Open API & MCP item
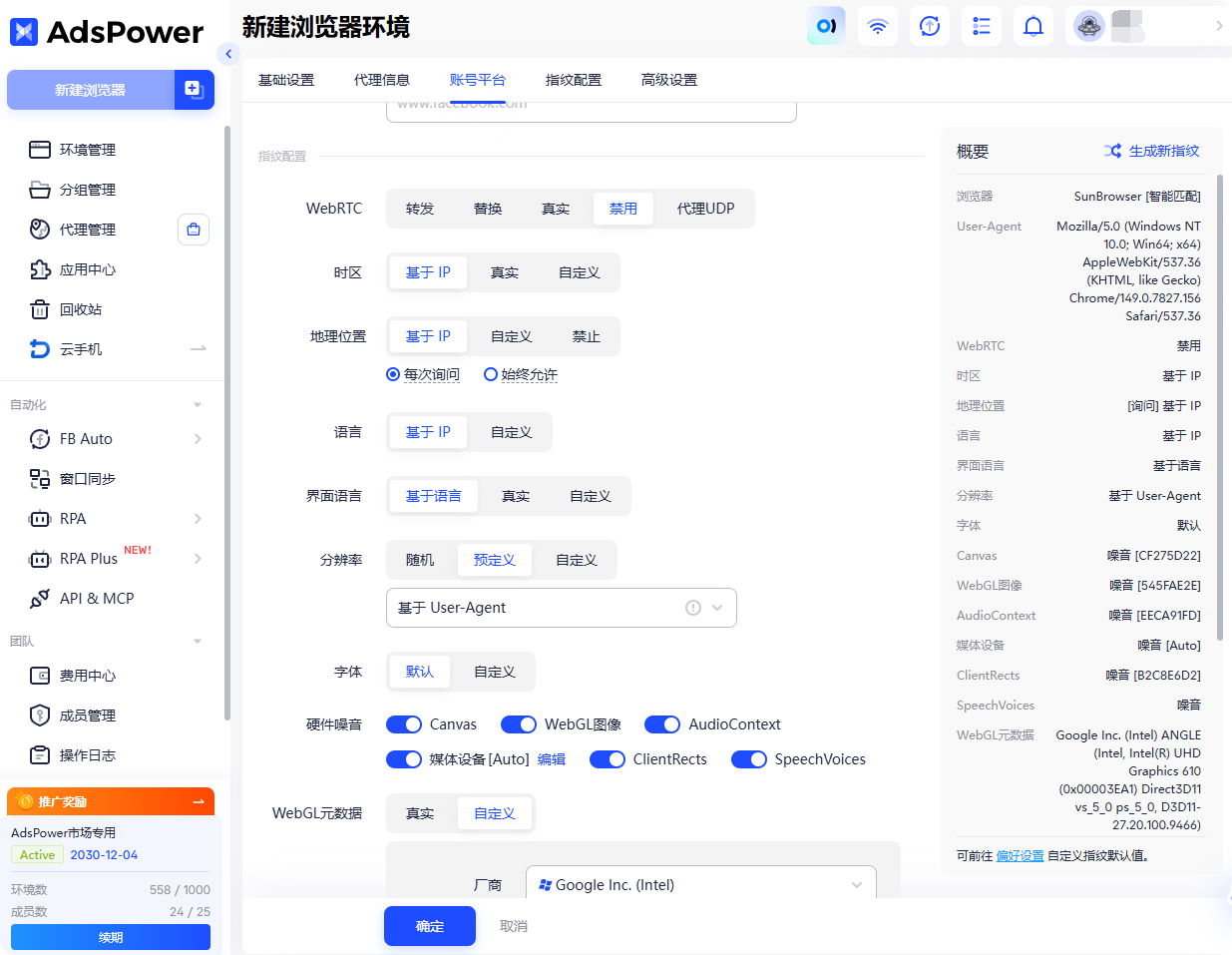1232x955 pixels. click(x=96, y=599)
